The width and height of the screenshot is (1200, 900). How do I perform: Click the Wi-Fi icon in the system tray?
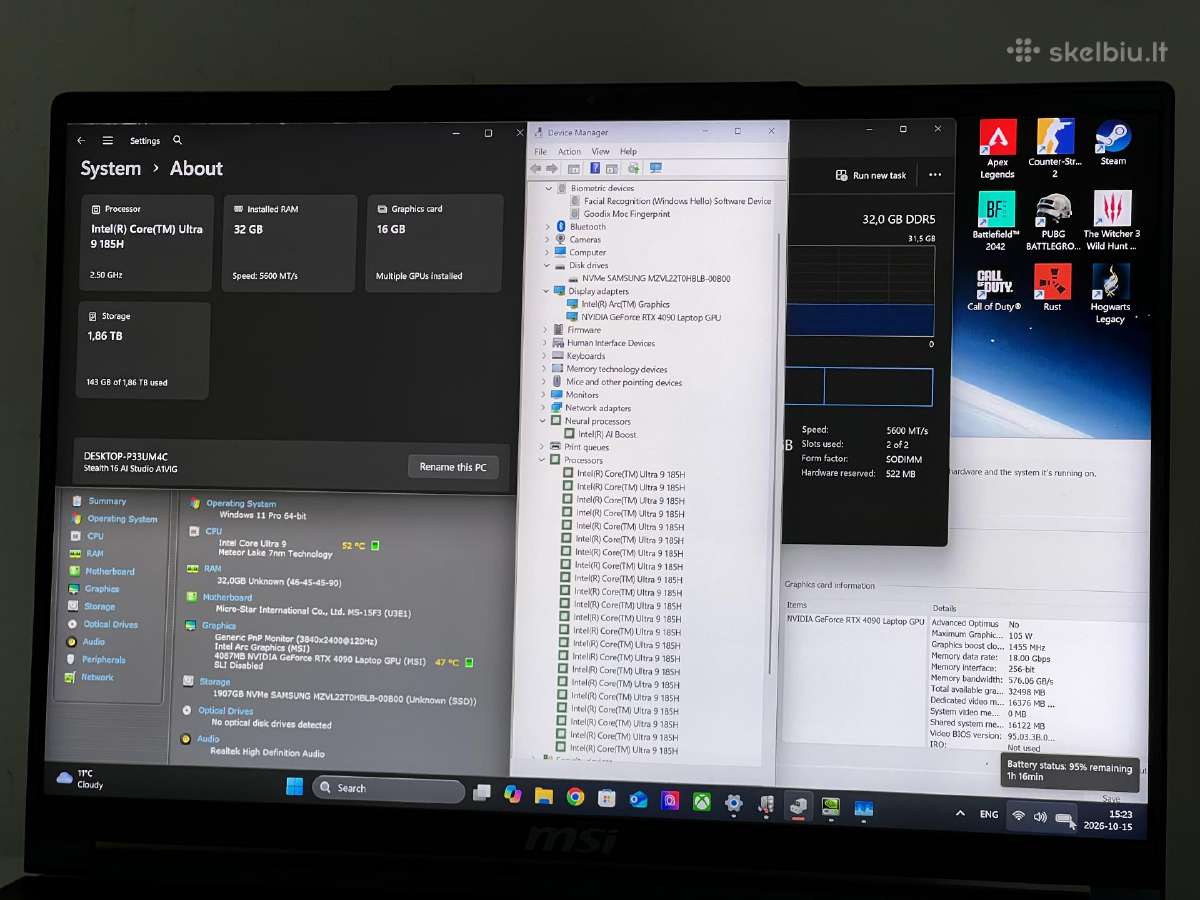click(1018, 816)
